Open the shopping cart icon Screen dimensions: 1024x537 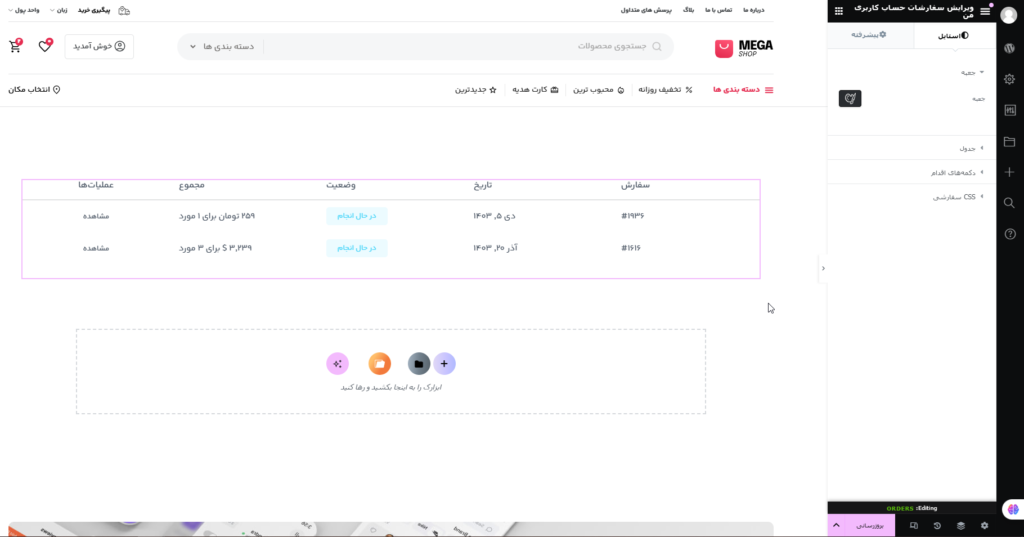(x=15, y=47)
